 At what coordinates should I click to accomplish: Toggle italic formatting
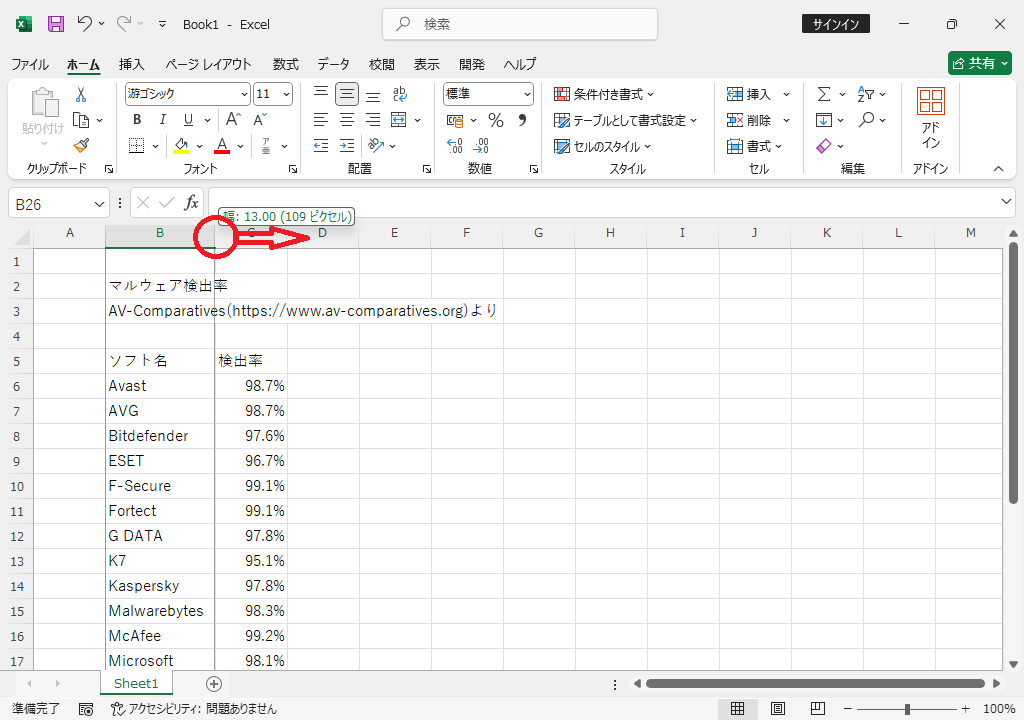click(x=162, y=120)
